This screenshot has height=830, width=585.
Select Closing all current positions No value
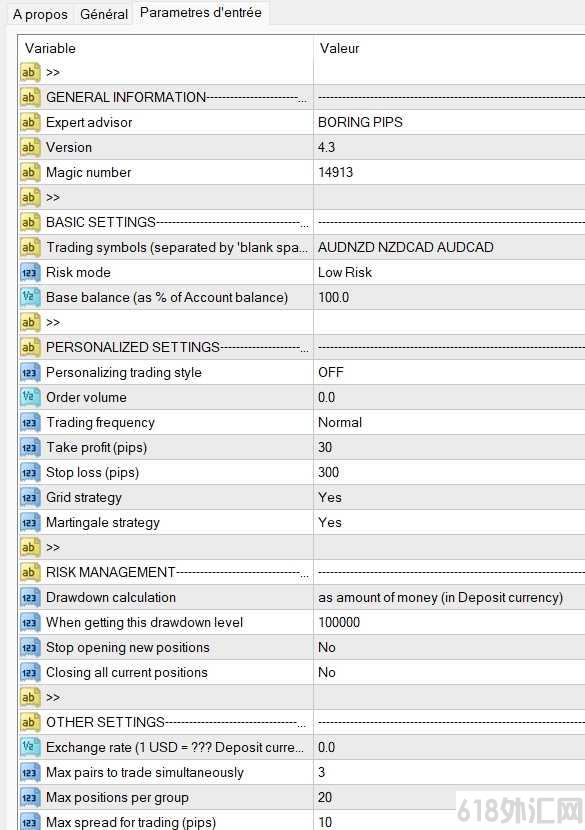[449, 673]
